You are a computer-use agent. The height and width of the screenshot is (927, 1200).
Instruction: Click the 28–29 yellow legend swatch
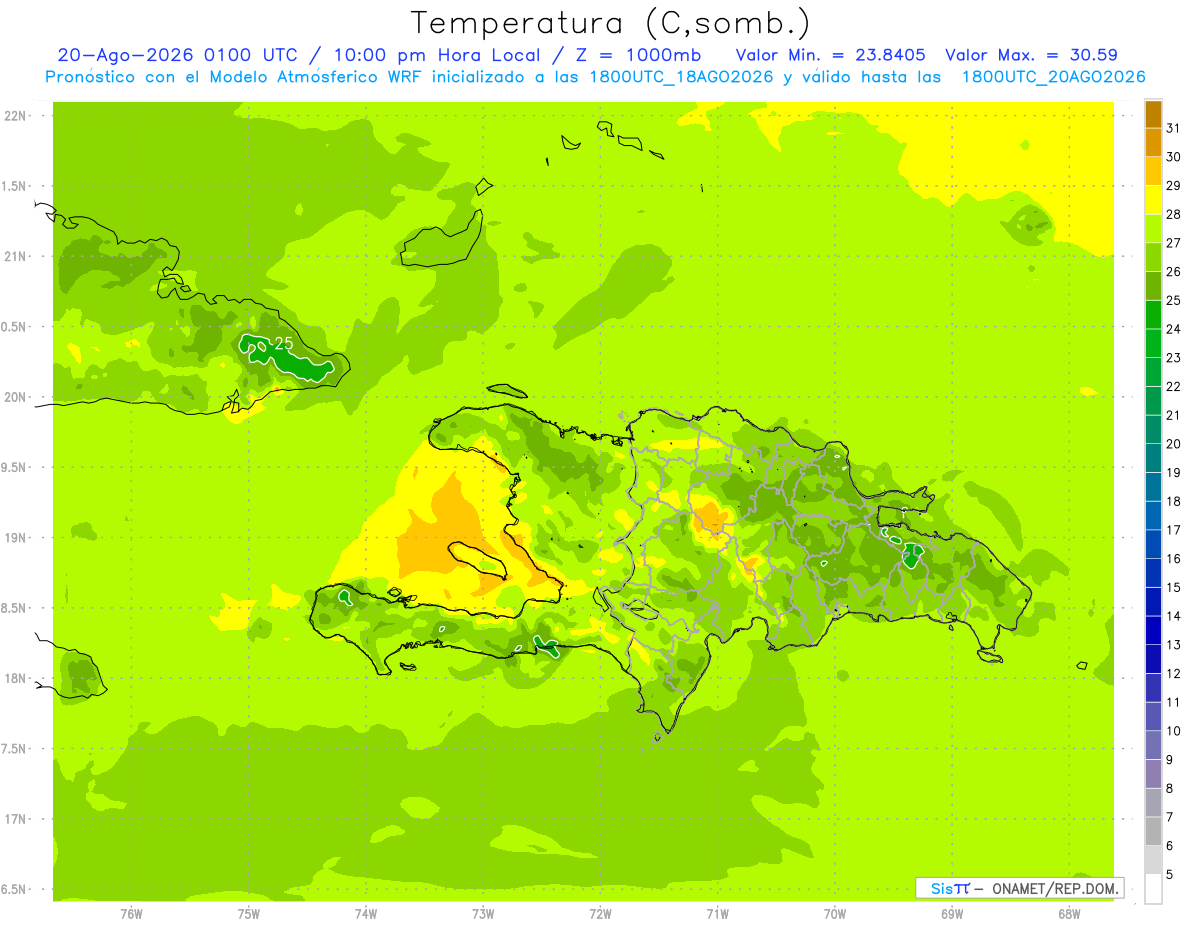coord(1153,200)
